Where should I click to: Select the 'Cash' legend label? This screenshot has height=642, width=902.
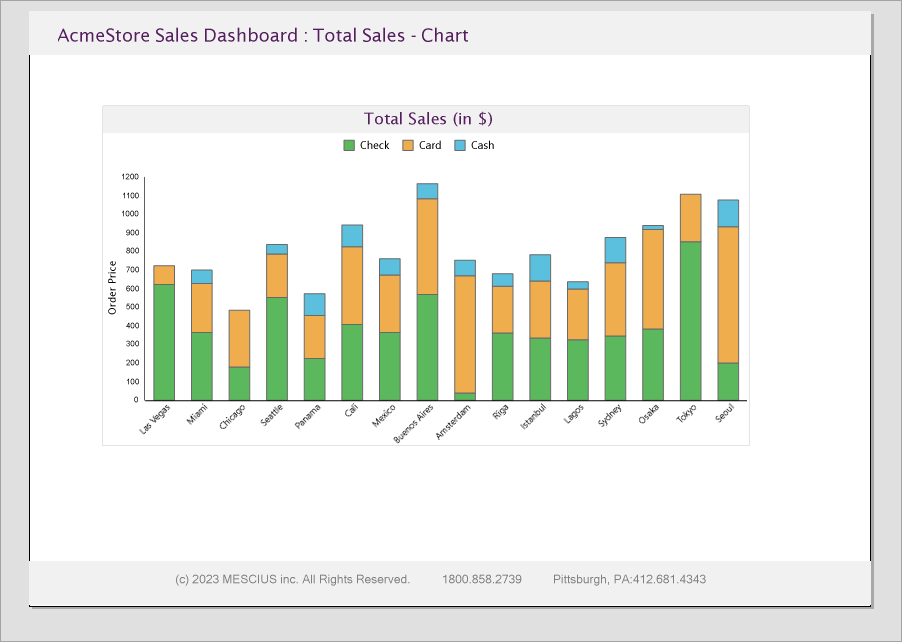482,146
